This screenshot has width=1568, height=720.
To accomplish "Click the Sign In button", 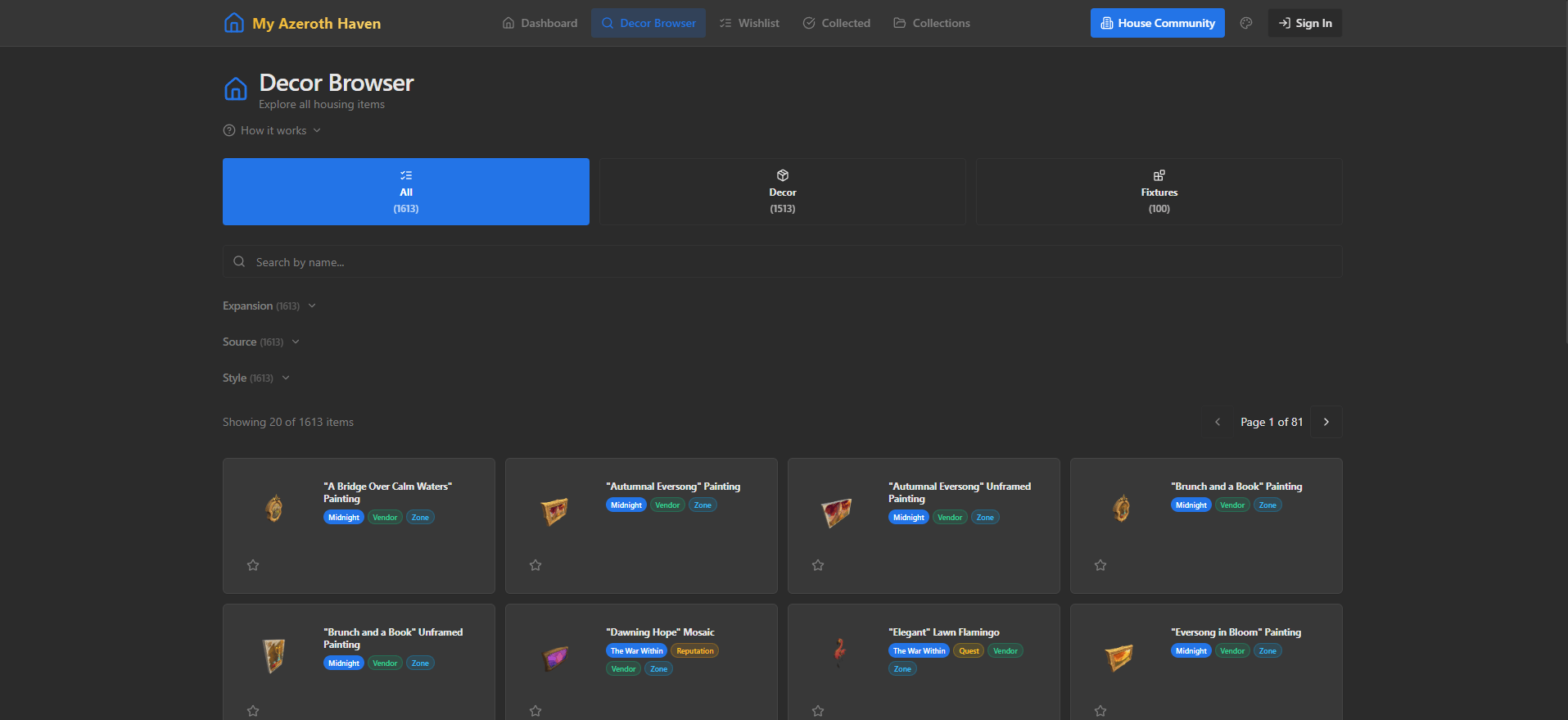I will point(1305,23).
